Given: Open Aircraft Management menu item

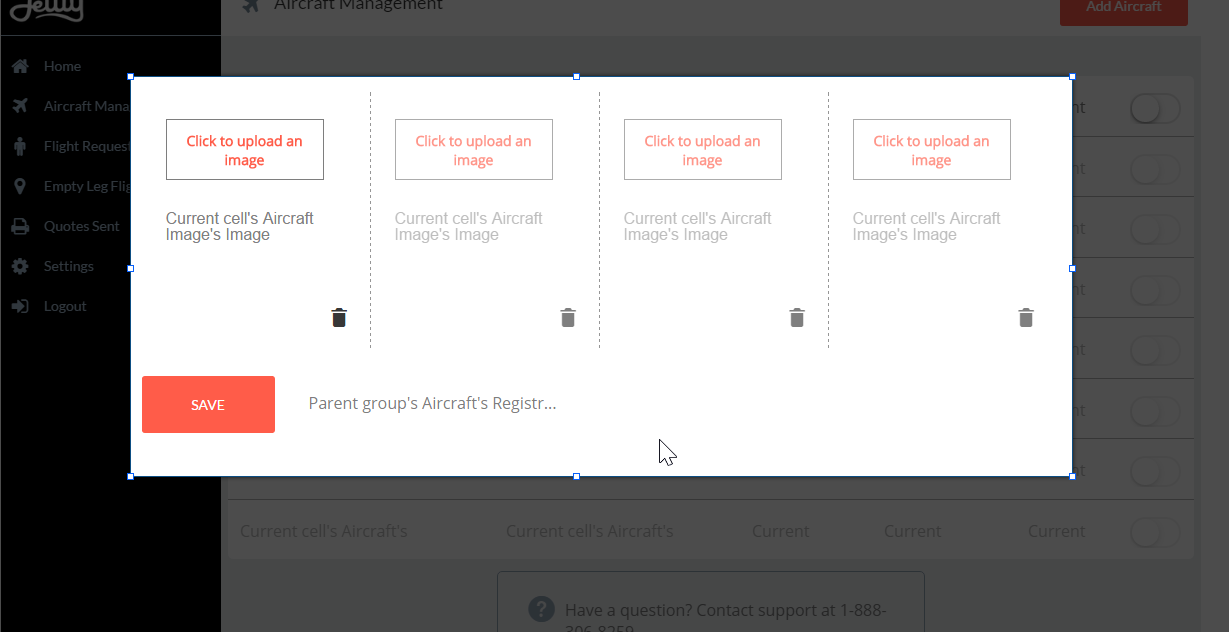Looking at the screenshot, I should 87,106.
